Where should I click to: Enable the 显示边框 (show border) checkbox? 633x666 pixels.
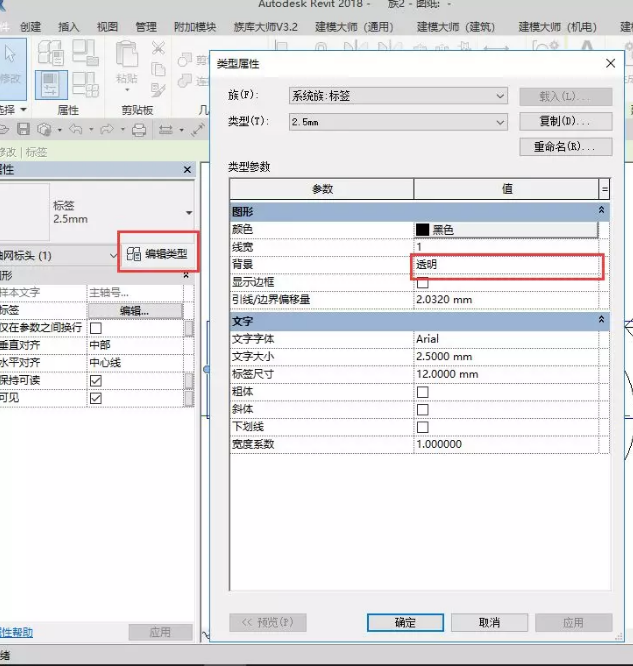[422, 283]
